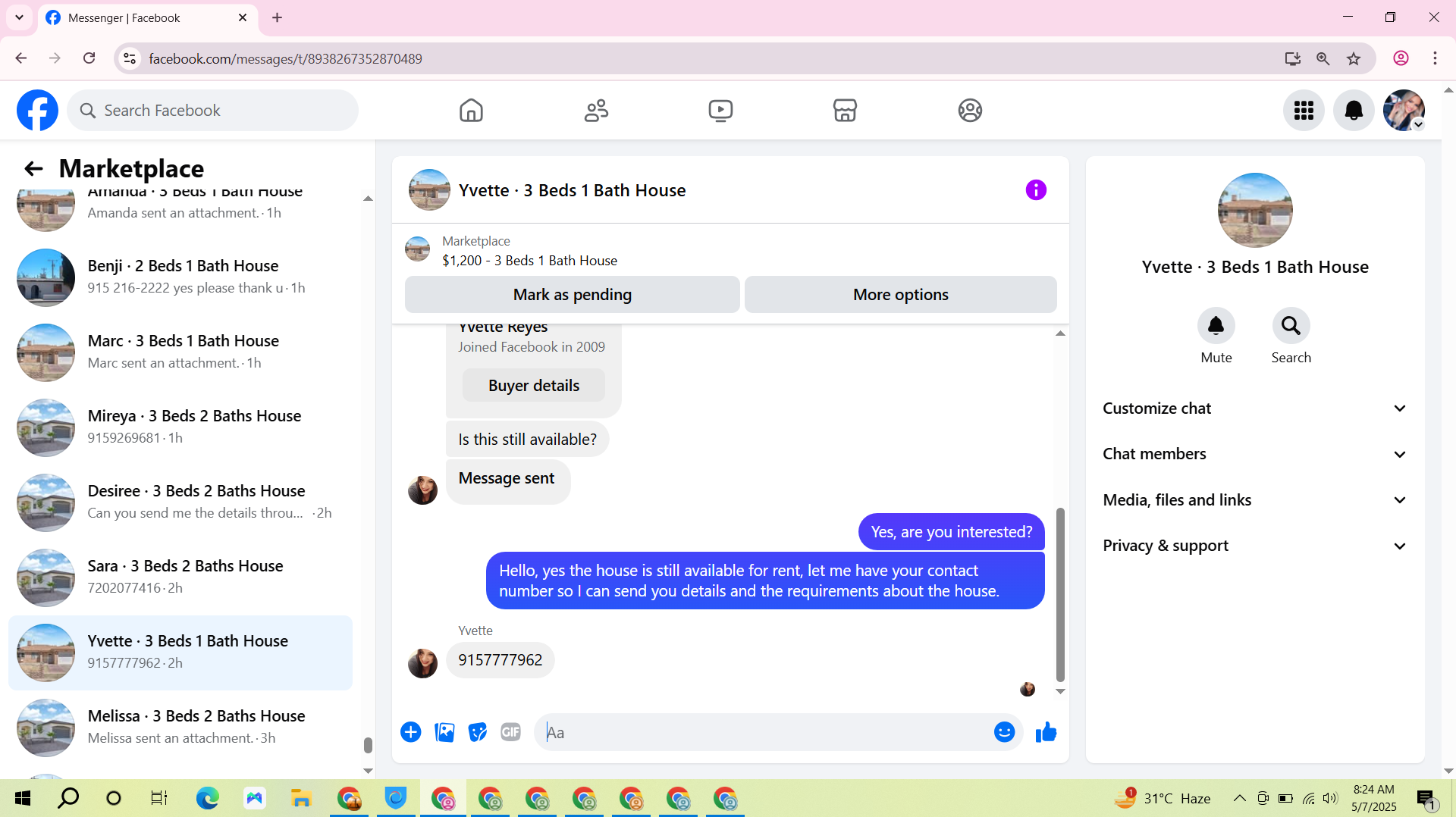
Task: Reload the browser page
Action: (x=89, y=58)
